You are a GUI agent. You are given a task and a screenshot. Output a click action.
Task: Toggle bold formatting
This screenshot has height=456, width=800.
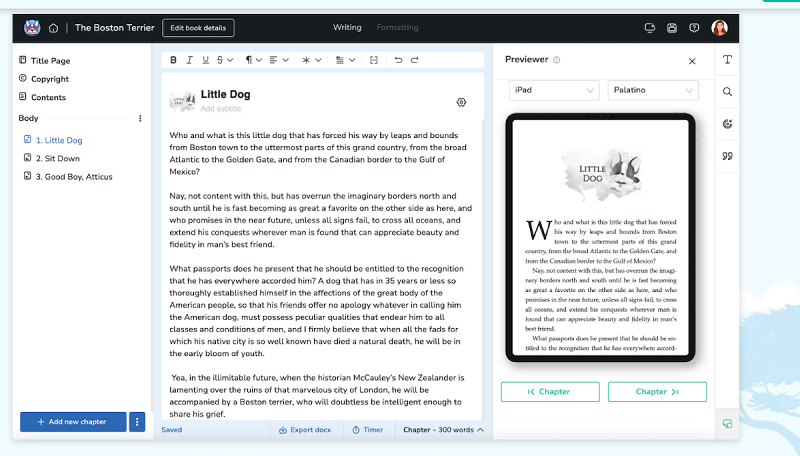[x=173, y=60]
